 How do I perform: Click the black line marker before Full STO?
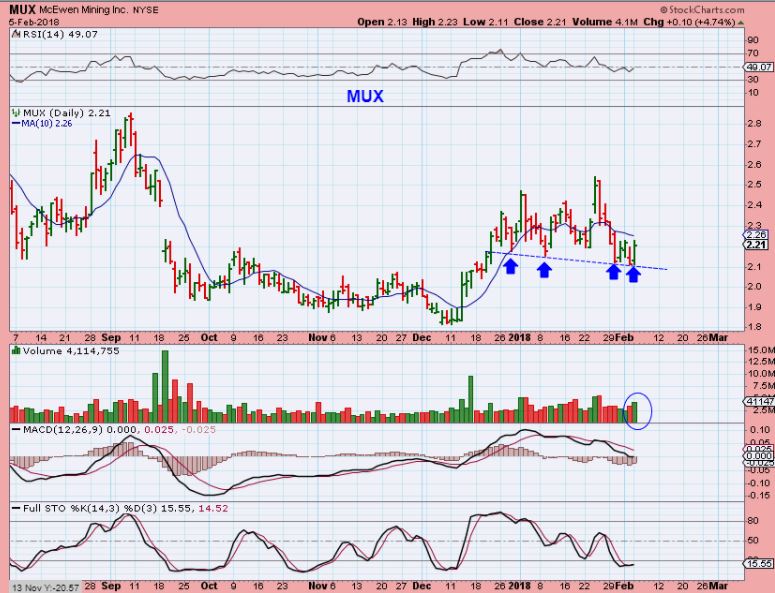click(16, 508)
